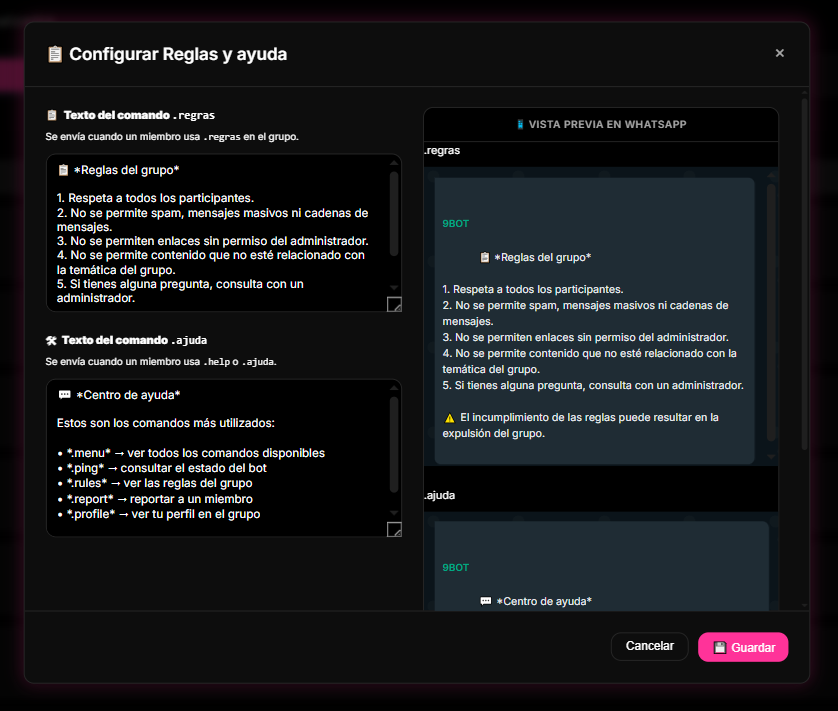Click the 'Se envía cuando un miembro usa .regras' hint

(172, 137)
